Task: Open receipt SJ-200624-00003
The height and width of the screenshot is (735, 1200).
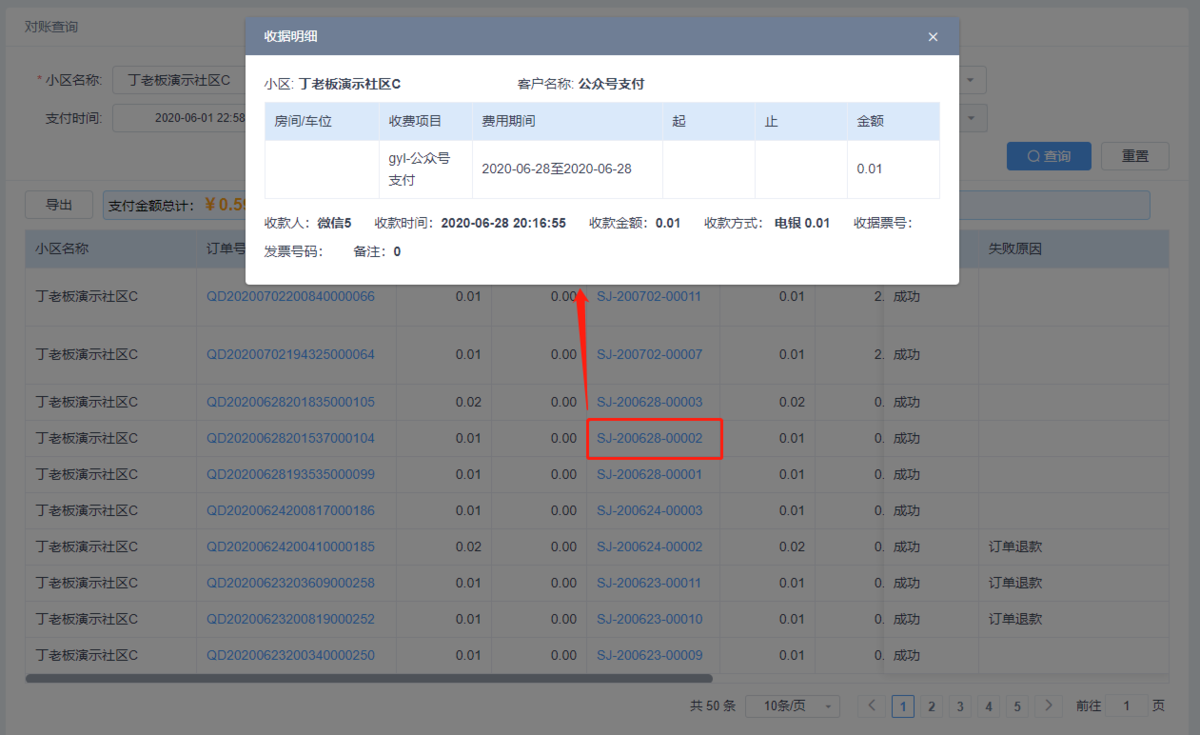Action: coord(649,510)
